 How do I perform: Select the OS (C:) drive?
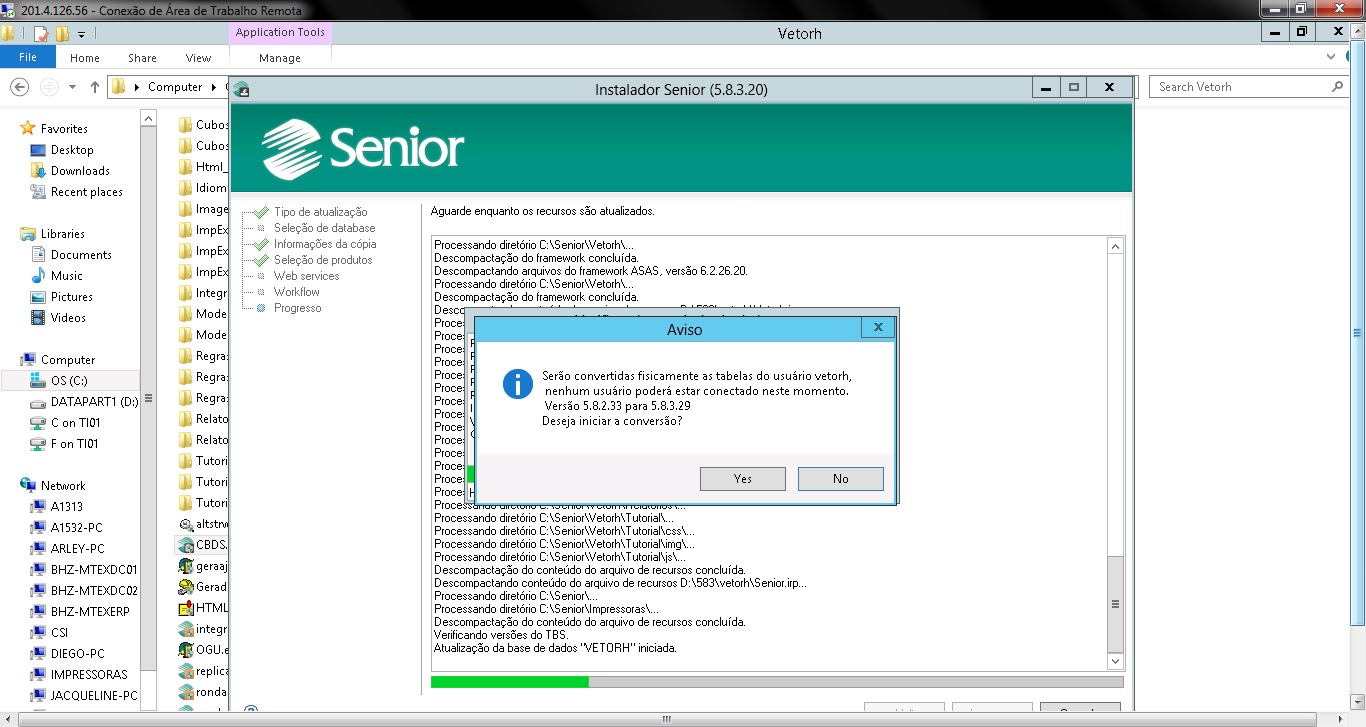(x=69, y=381)
